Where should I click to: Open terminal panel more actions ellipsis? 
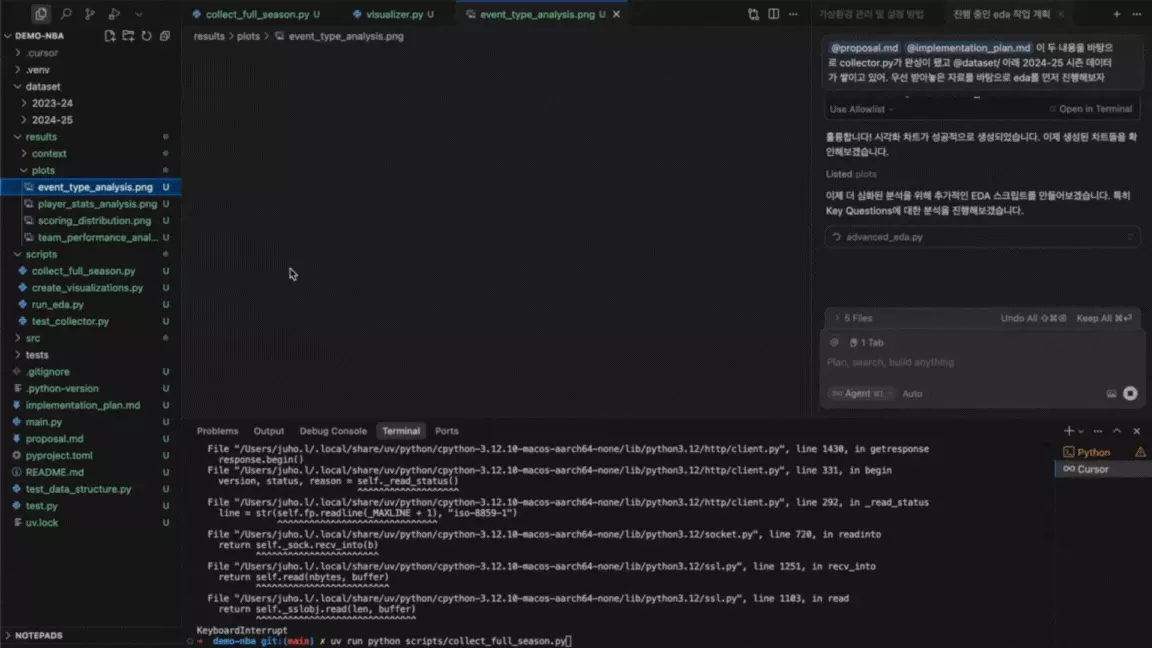pyautogui.click(x=1098, y=431)
